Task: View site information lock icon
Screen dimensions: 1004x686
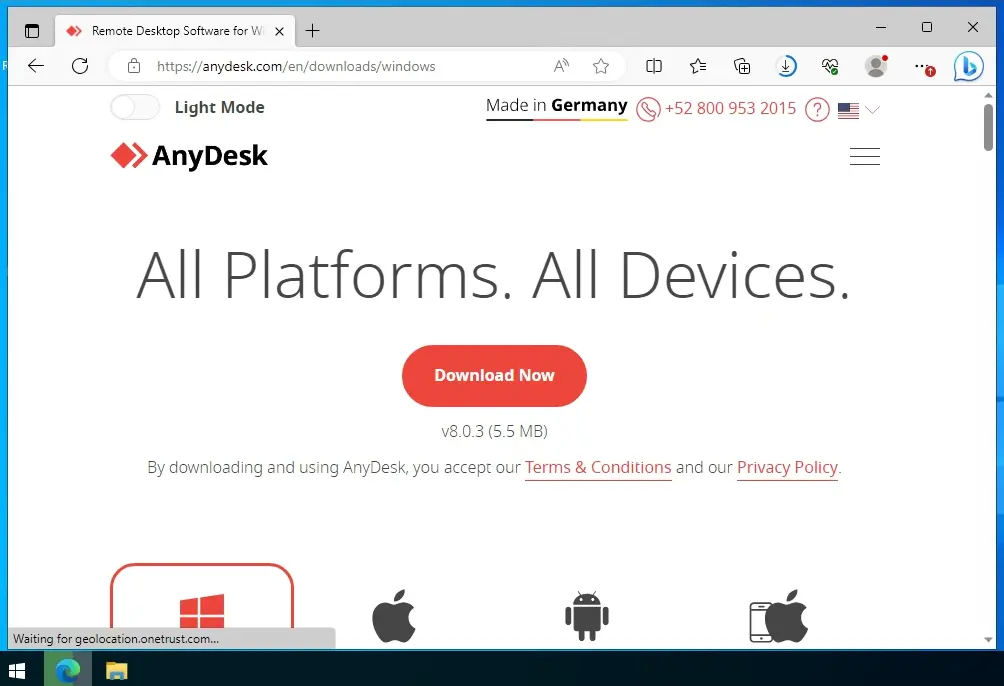Action: 134,66
